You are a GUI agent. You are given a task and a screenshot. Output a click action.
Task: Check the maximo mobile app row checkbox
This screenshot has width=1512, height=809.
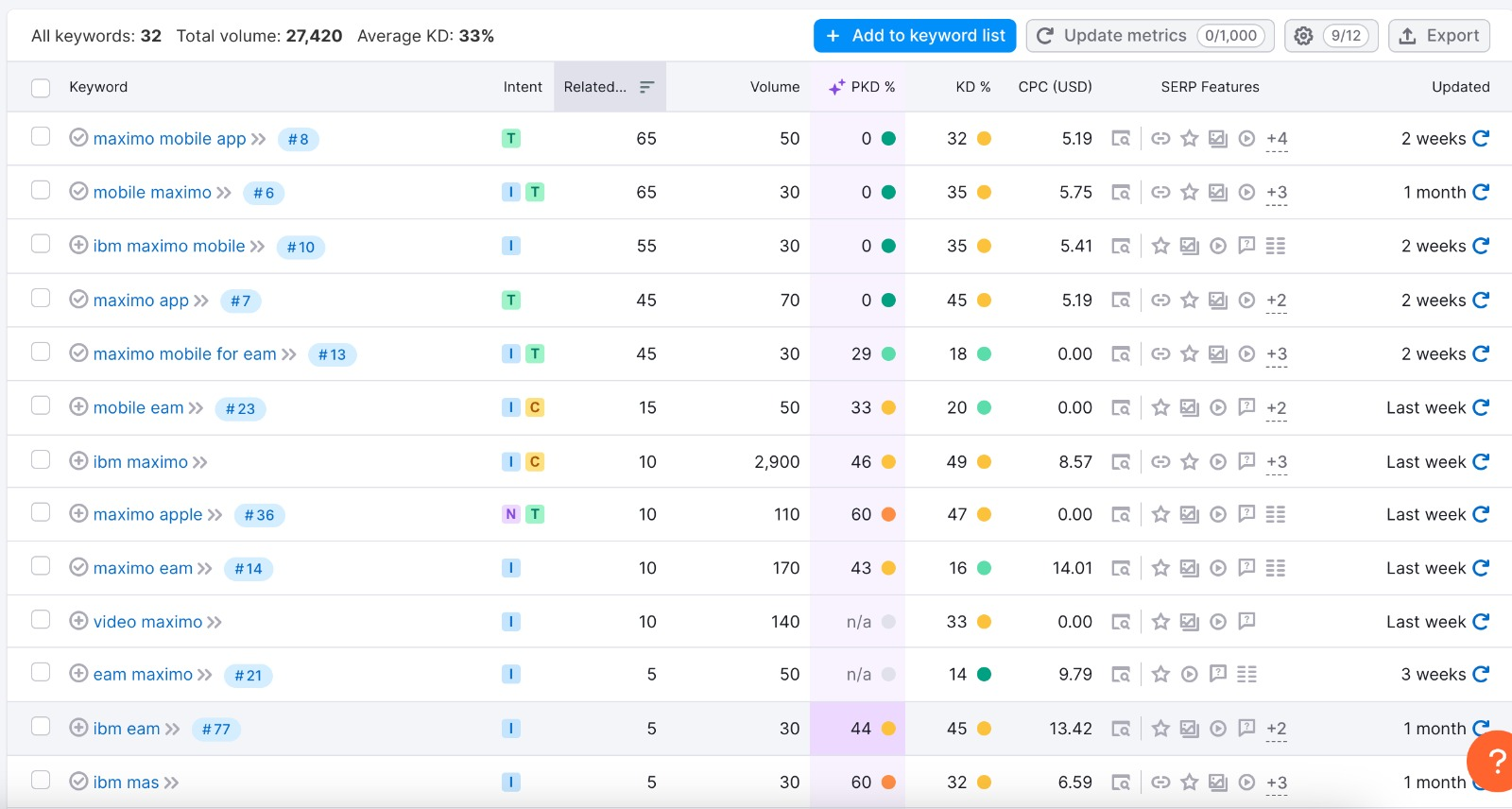click(41, 136)
